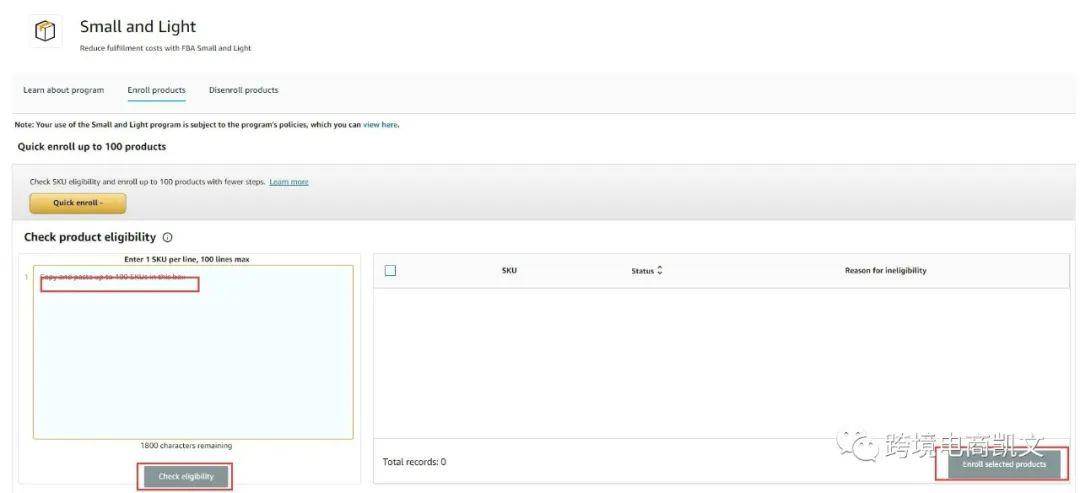Click the Enroll selected products button

click(1003, 465)
